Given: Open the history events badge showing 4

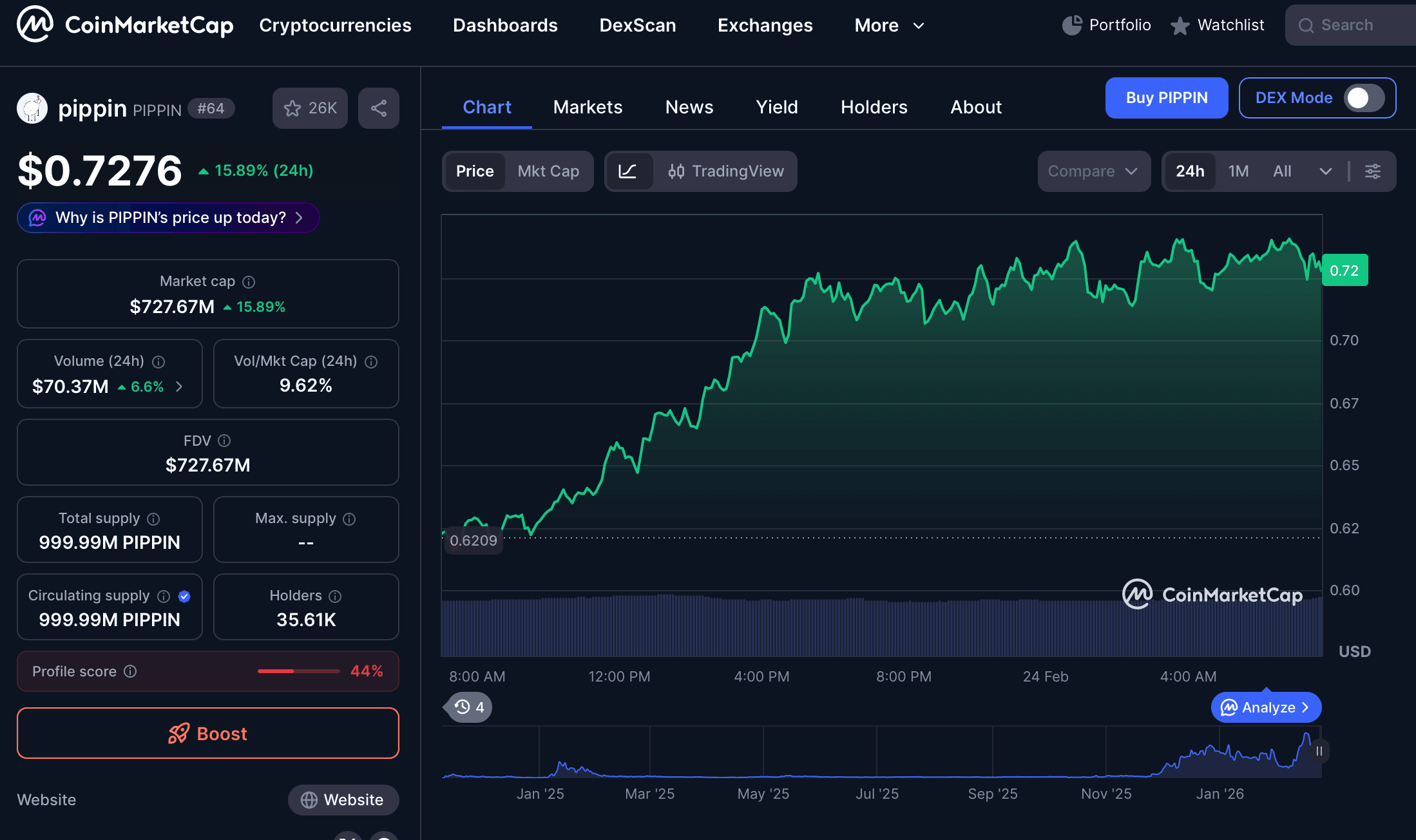Looking at the screenshot, I should click(x=470, y=707).
